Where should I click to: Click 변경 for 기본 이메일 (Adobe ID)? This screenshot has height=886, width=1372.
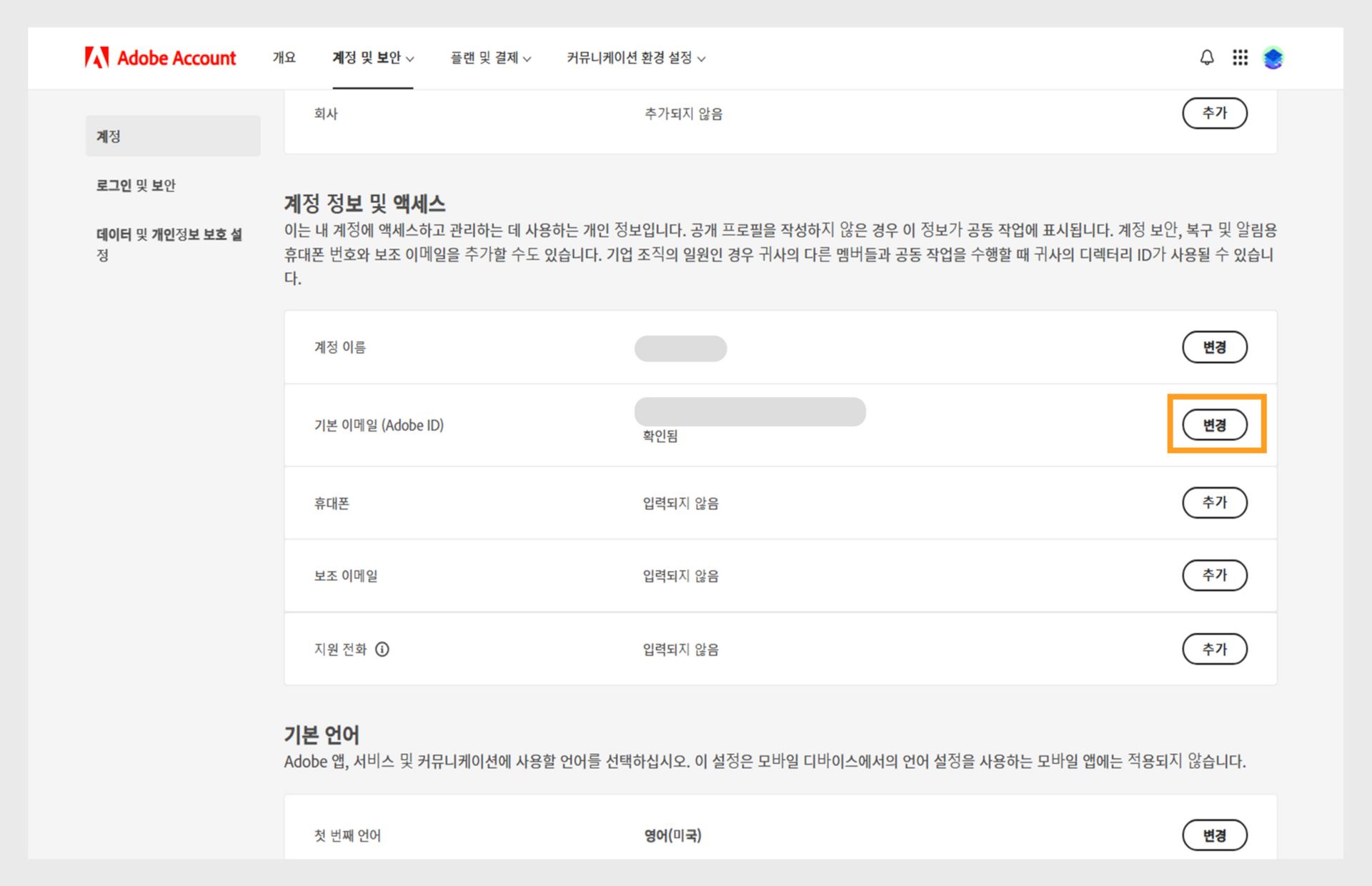click(x=1215, y=425)
